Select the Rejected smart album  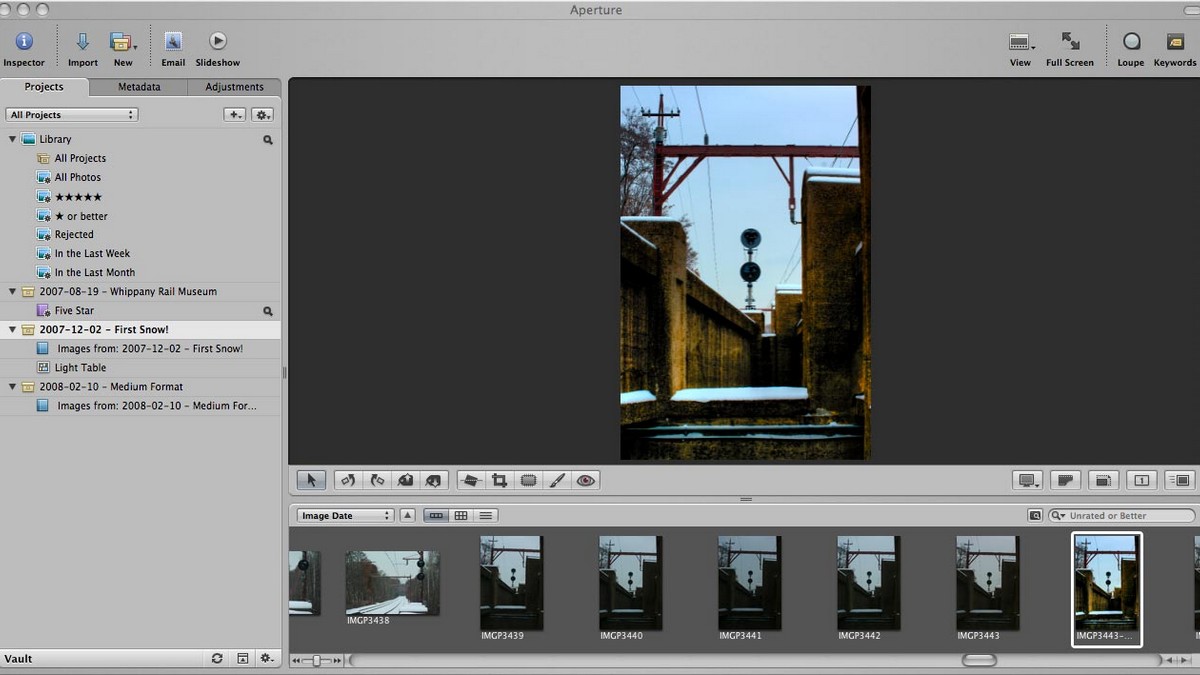(74, 235)
